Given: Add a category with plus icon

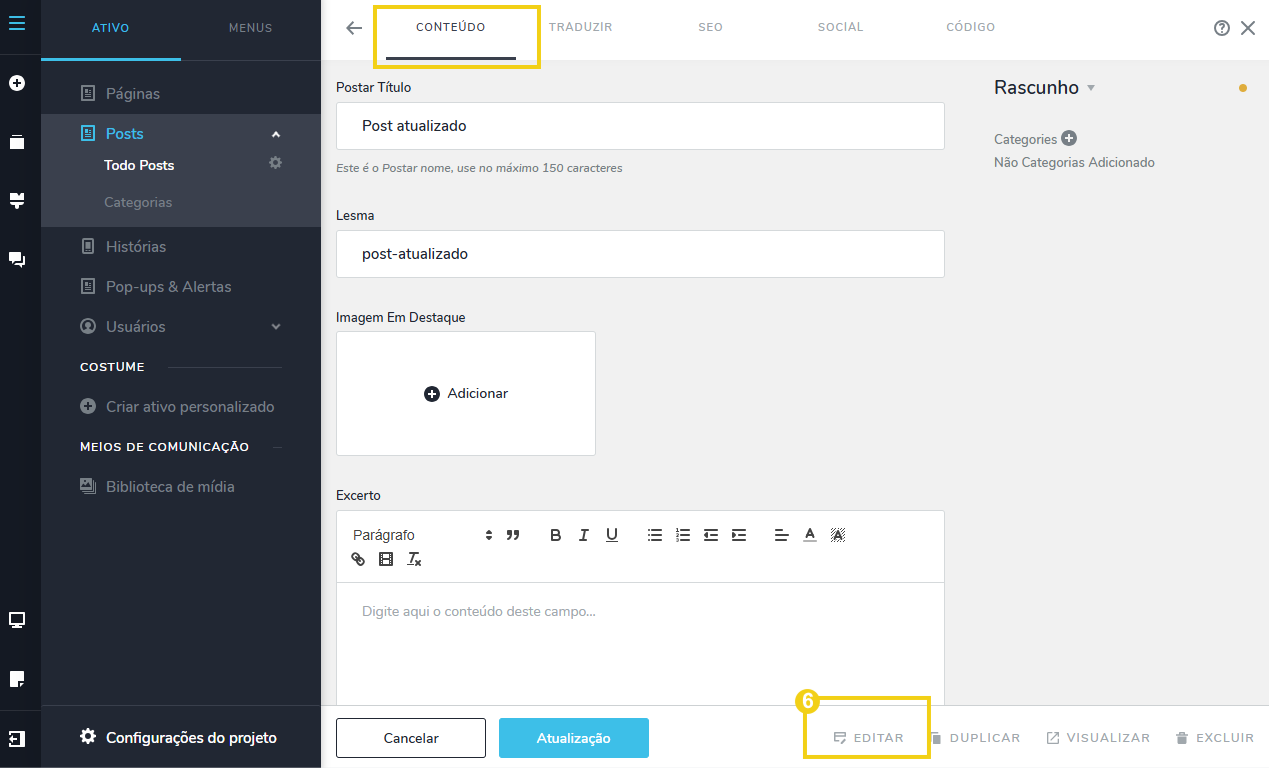Looking at the screenshot, I should [x=1069, y=138].
